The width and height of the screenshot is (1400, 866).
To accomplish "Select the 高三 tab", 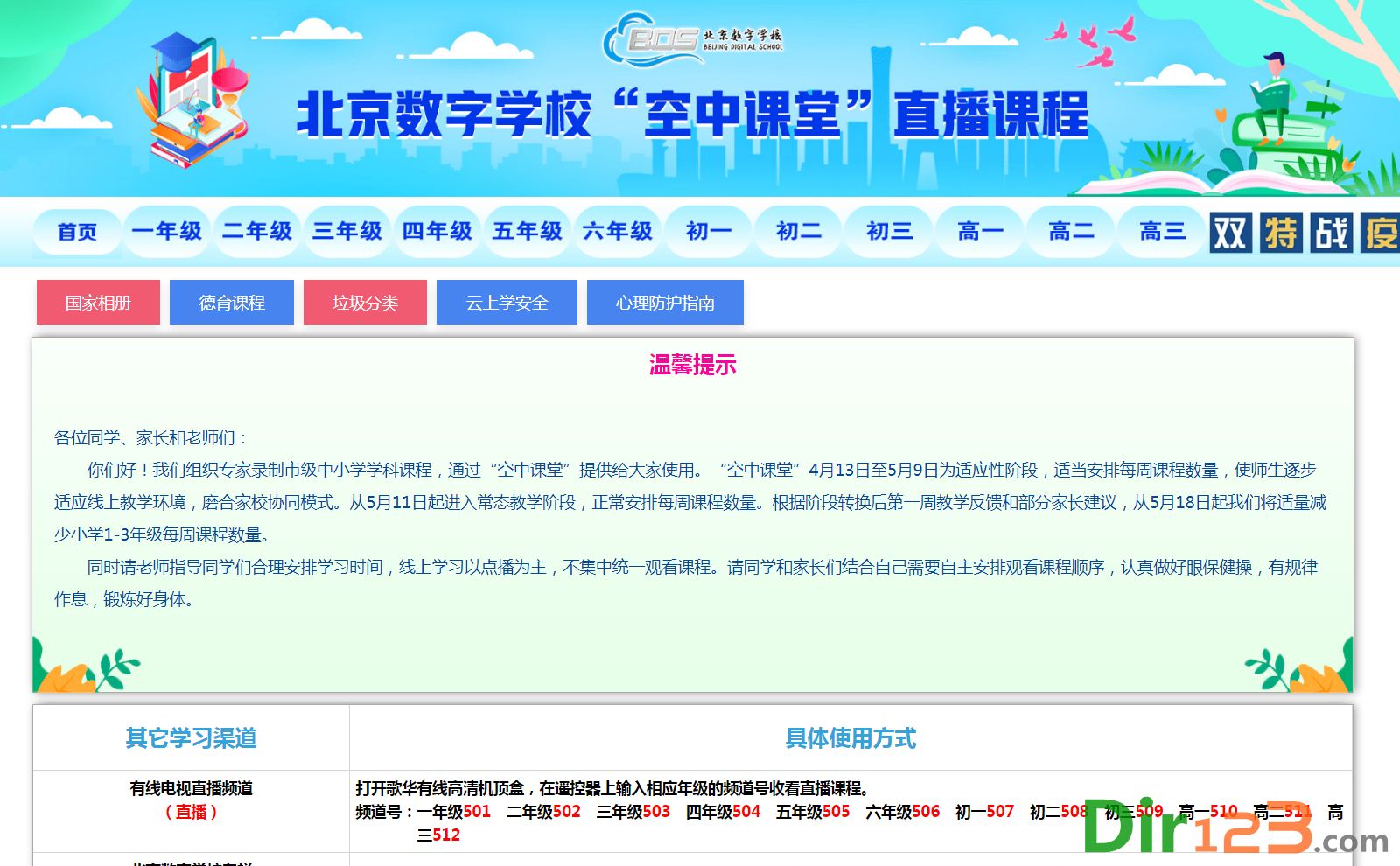I will coord(1162,231).
